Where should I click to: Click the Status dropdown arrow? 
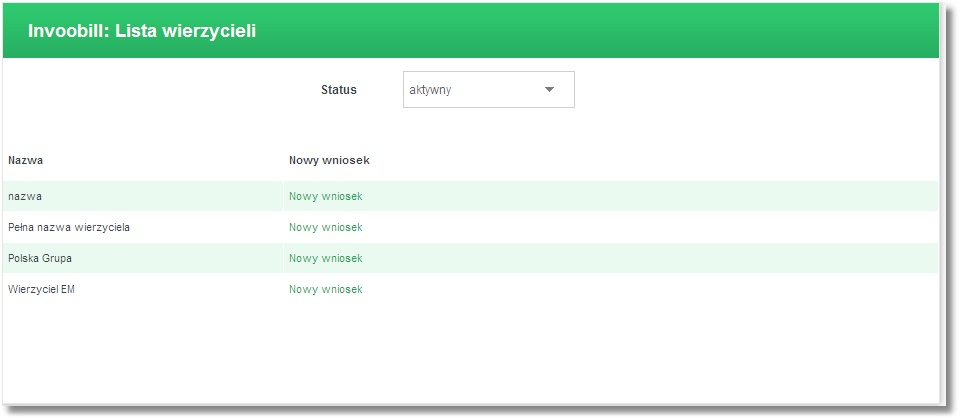tap(549, 89)
